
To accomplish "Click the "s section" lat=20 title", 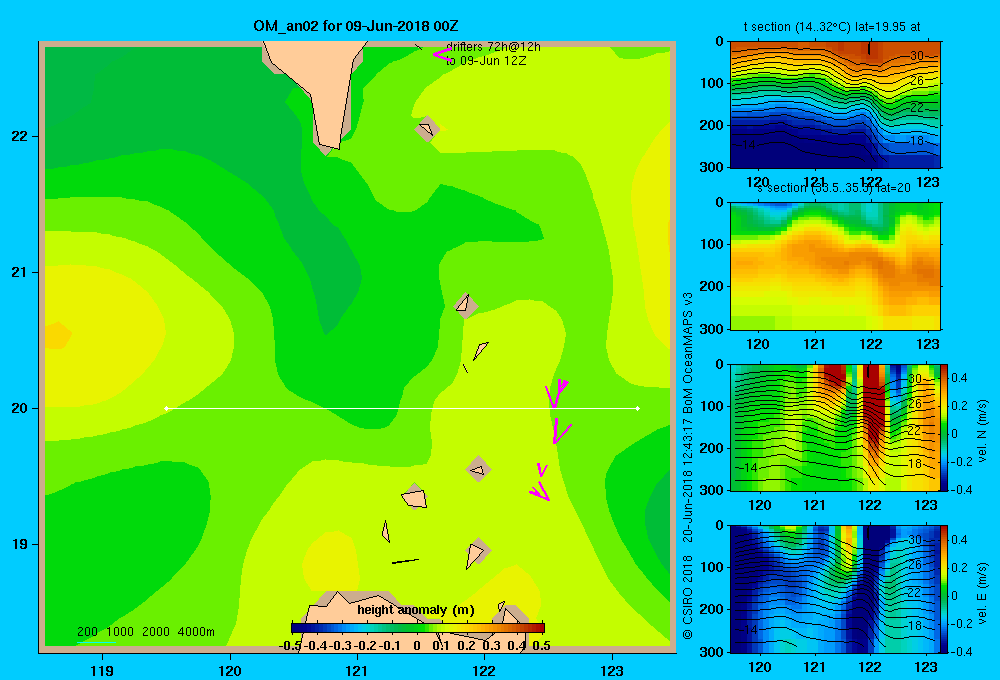I will (x=834, y=188).
